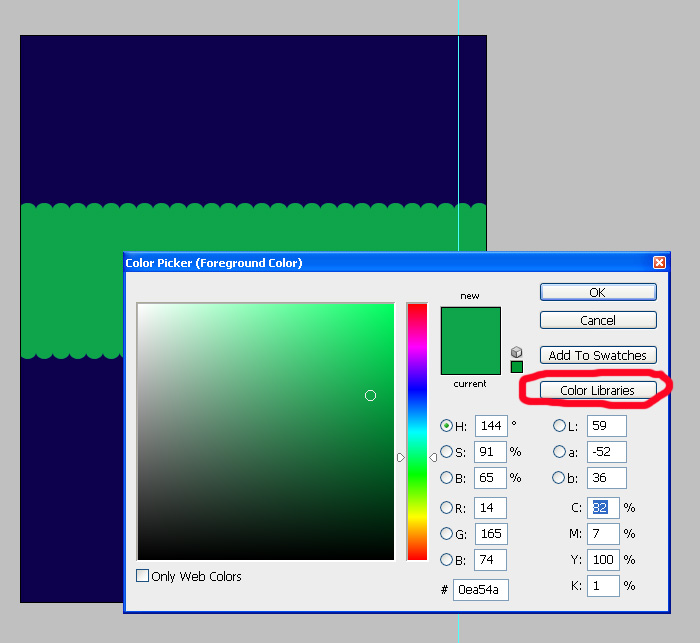Close the Color Picker dialog
Screen dimensions: 700x643
point(659,263)
